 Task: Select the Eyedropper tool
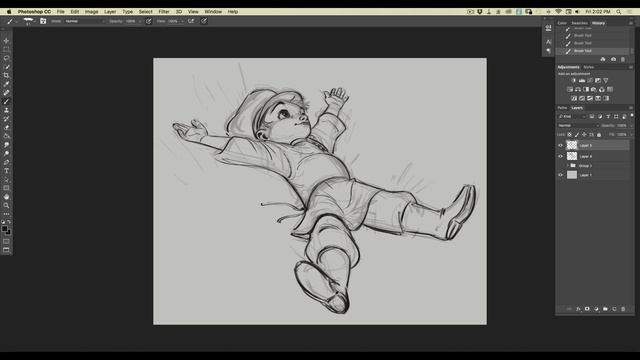pyautogui.click(x=6, y=84)
